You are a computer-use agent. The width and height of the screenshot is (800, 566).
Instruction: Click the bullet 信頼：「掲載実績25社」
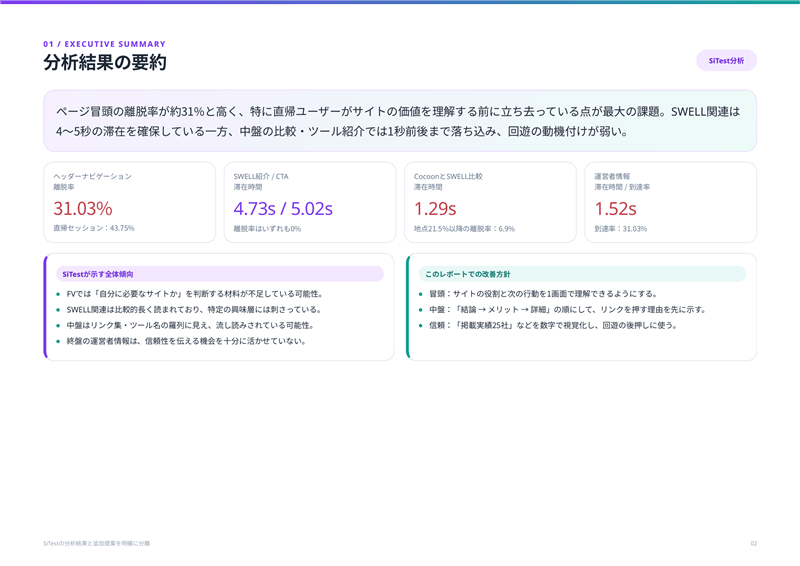(553, 326)
